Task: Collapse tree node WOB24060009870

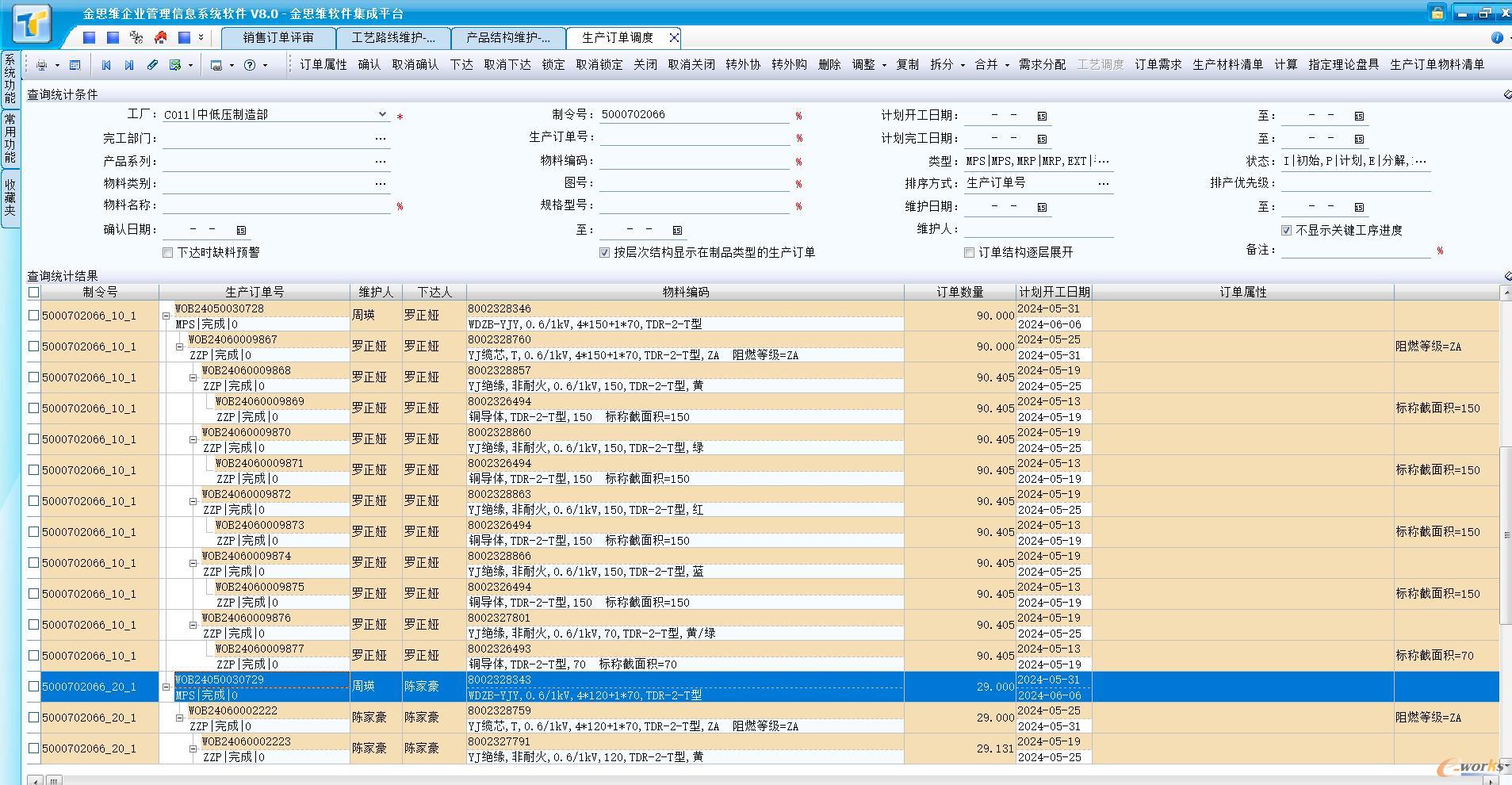Action: (x=193, y=439)
